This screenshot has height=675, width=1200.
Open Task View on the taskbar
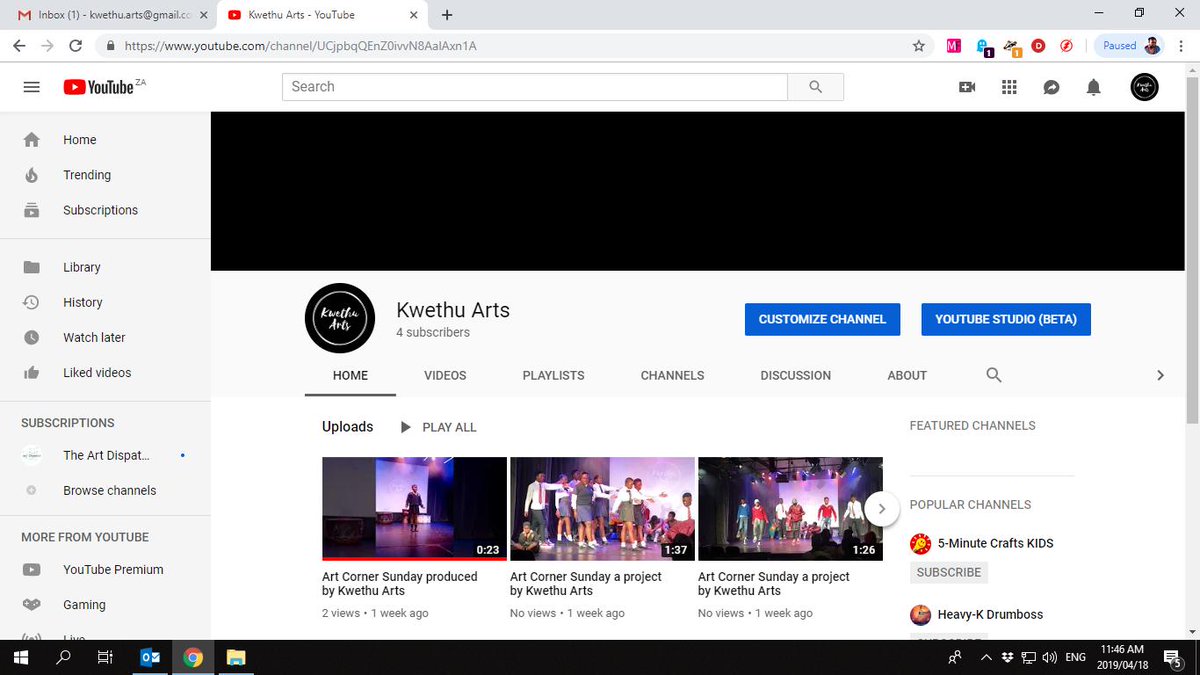pyautogui.click(x=105, y=657)
